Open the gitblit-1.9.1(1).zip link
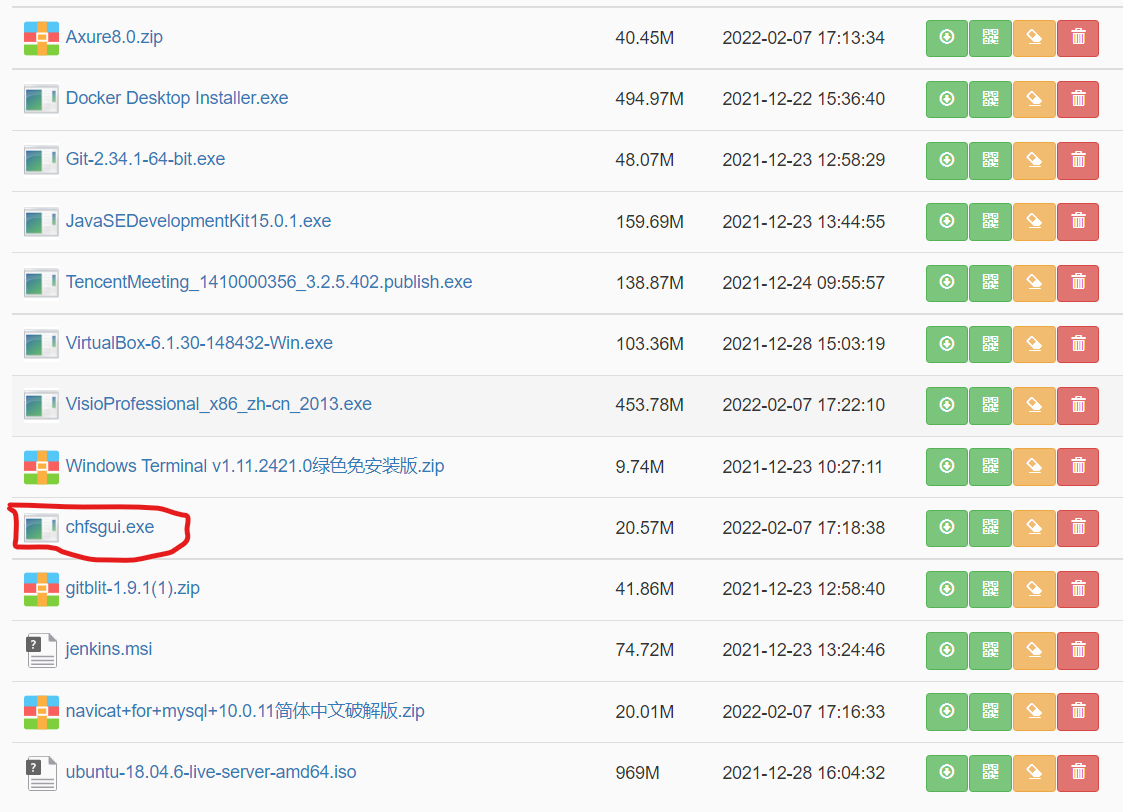The image size is (1123, 812). pyautogui.click(x=132, y=588)
